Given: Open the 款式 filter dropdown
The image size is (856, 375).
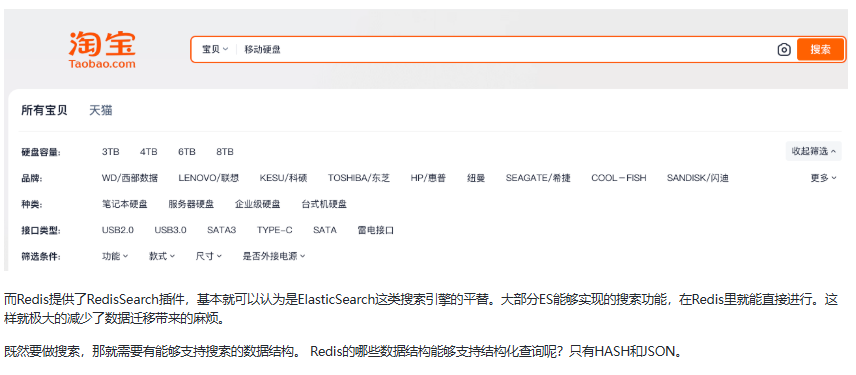Looking at the screenshot, I should (x=162, y=256).
